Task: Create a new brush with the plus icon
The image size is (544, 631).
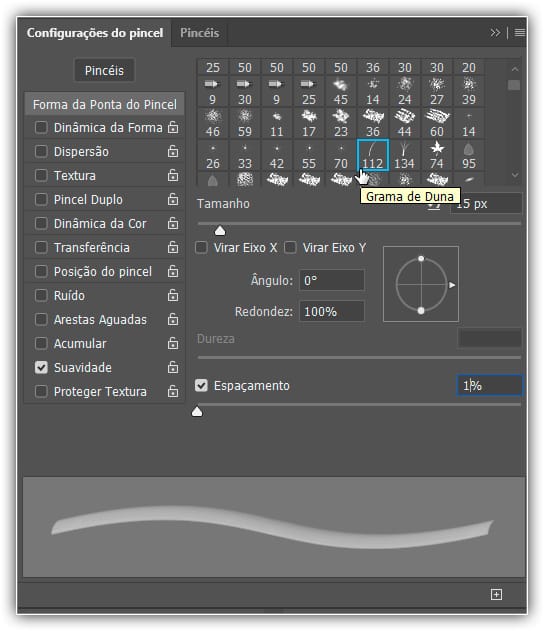Action: pyautogui.click(x=496, y=594)
